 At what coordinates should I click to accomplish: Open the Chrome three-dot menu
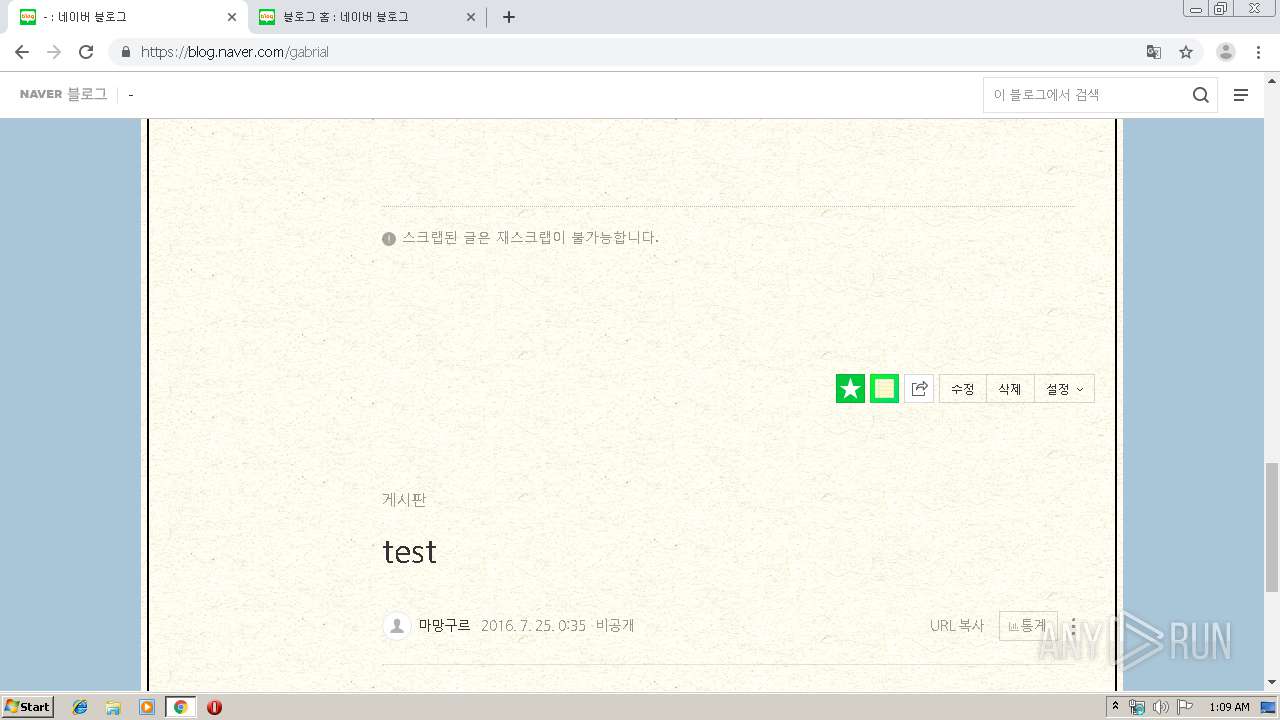click(x=1258, y=52)
